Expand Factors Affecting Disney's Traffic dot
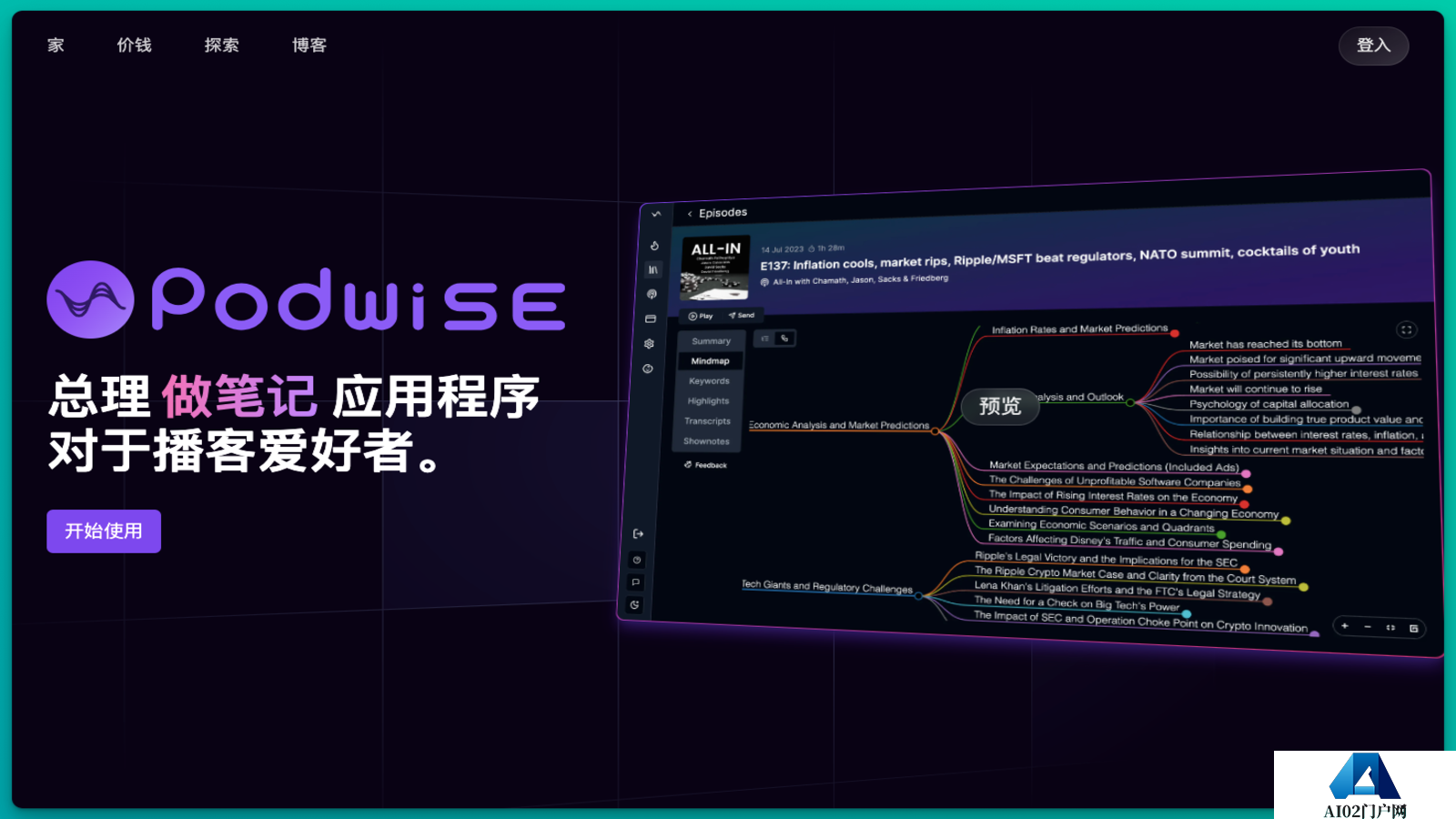1456x819 pixels. pos(1279,551)
